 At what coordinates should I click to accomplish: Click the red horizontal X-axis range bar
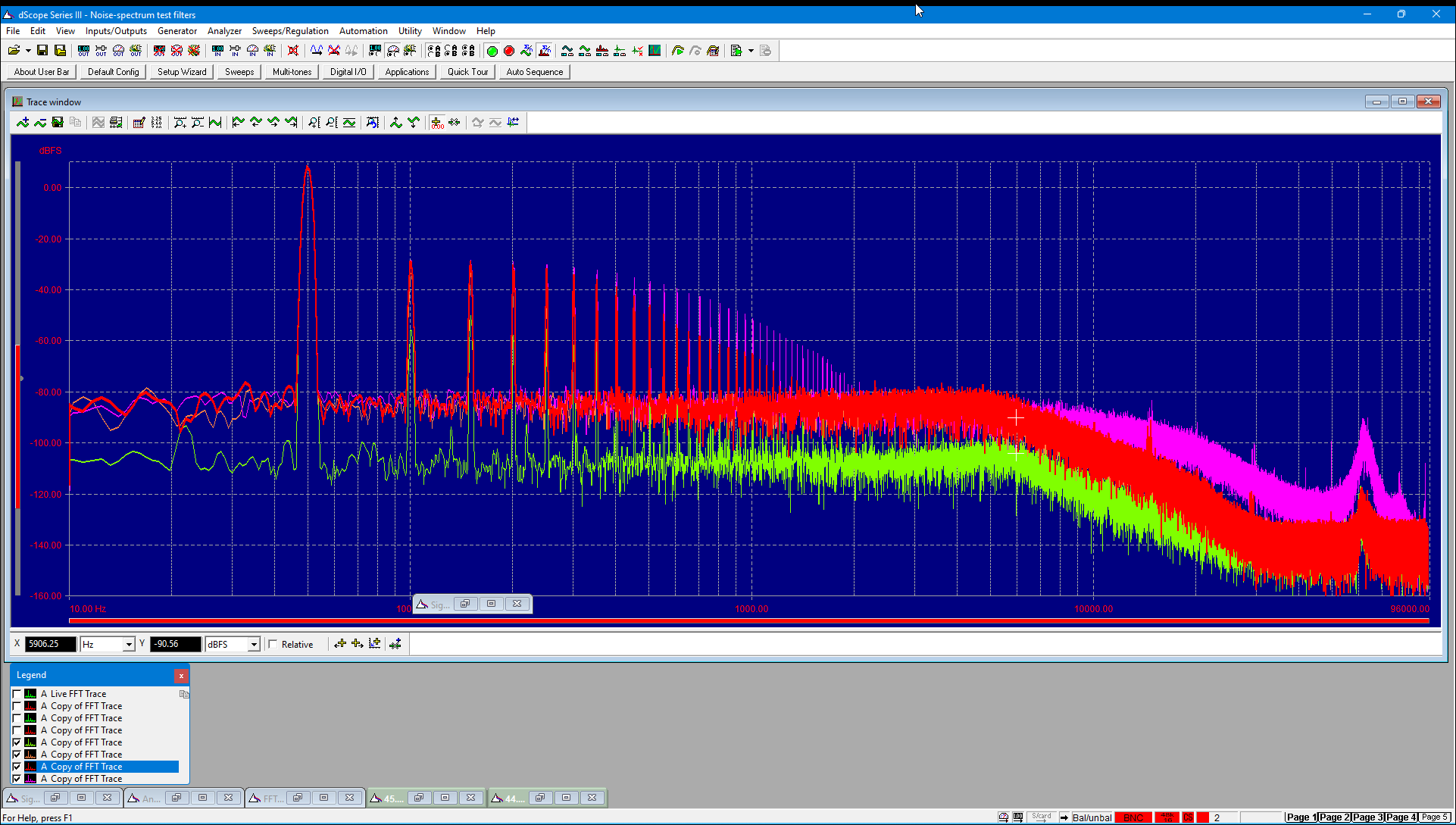[x=749, y=620]
